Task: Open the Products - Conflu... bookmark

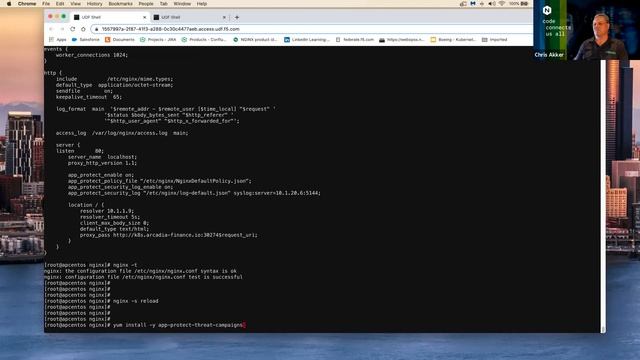Action: click(x=204, y=40)
